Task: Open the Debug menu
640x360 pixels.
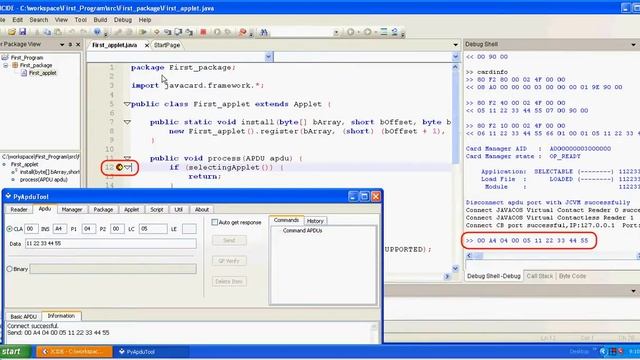Action: click(123, 20)
